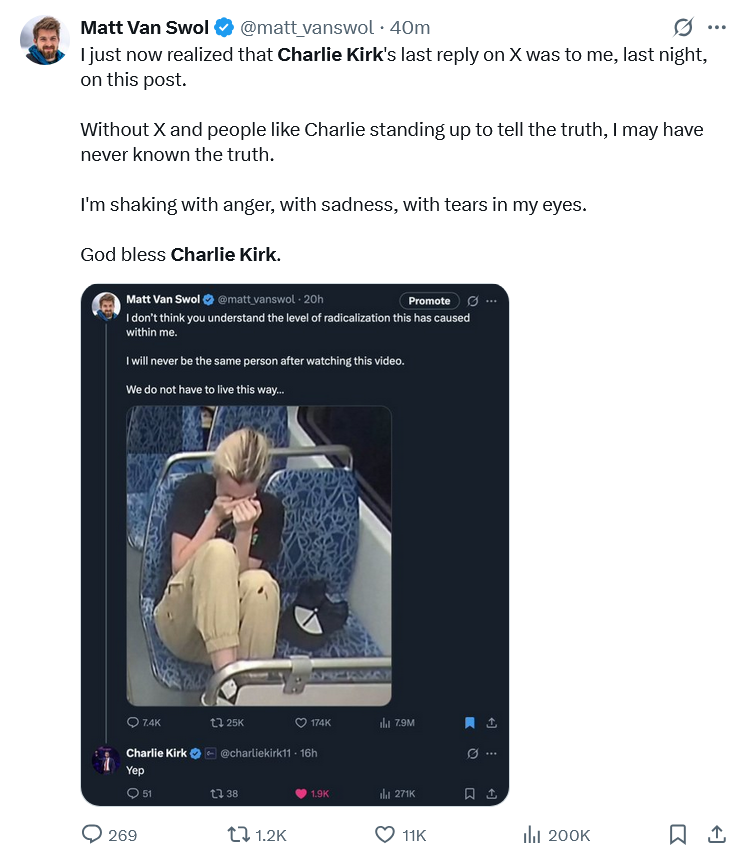The image size is (748, 862).
Task: View analytics showing 200K views
Action: (x=532, y=834)
